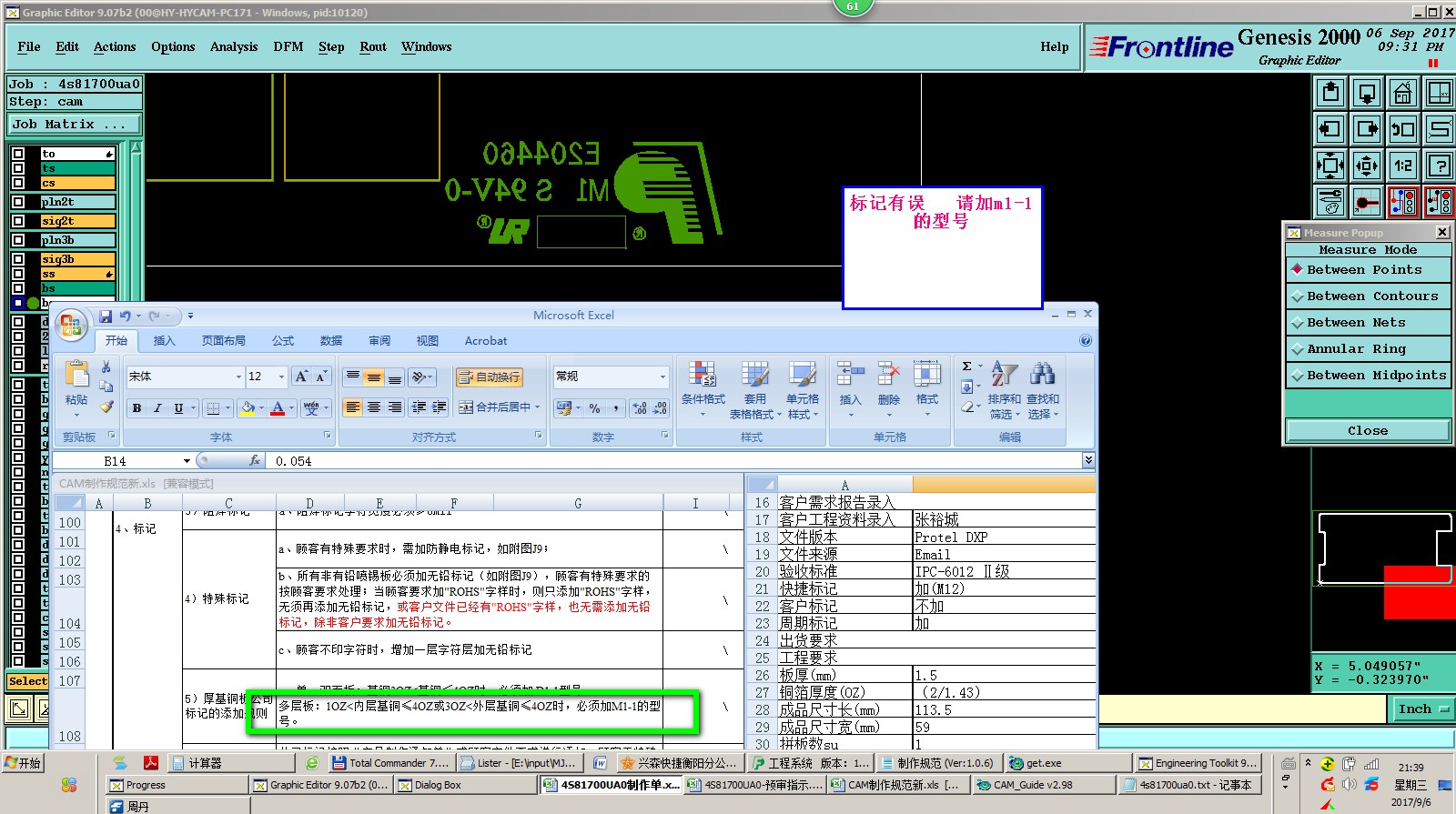Toggle visibility checkbox for layer pln2t
The image size is (1456, 814).
(18, 202)
